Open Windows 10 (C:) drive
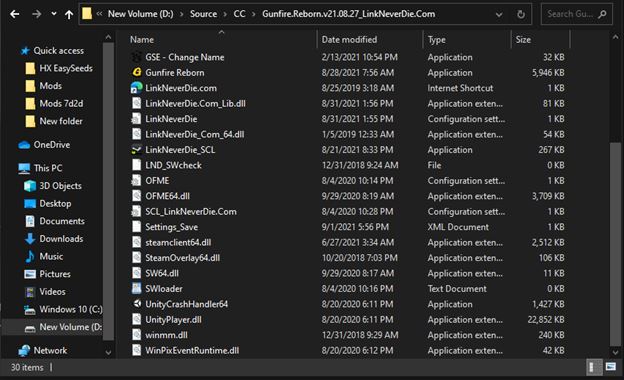 (x=71, y=310)
